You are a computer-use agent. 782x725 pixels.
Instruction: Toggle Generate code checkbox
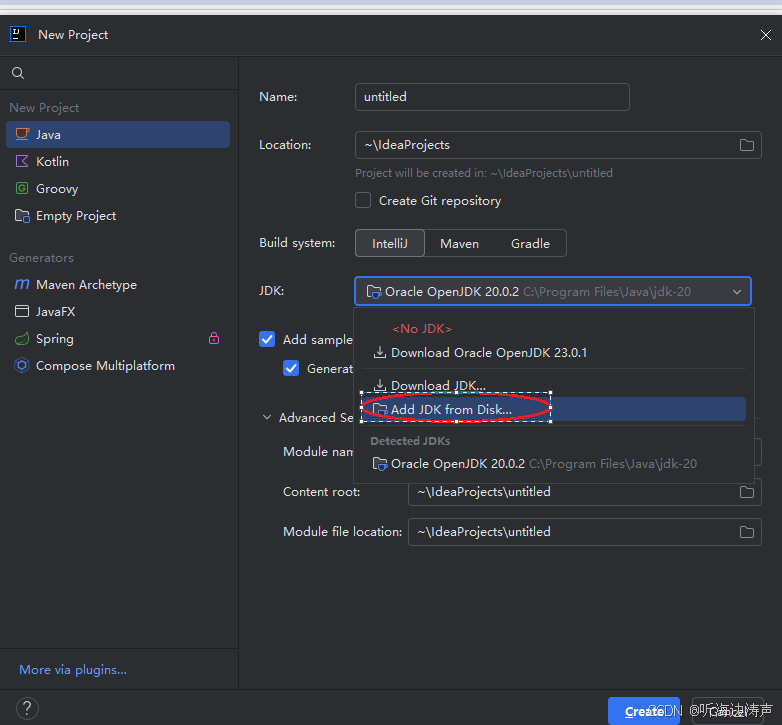291,368
